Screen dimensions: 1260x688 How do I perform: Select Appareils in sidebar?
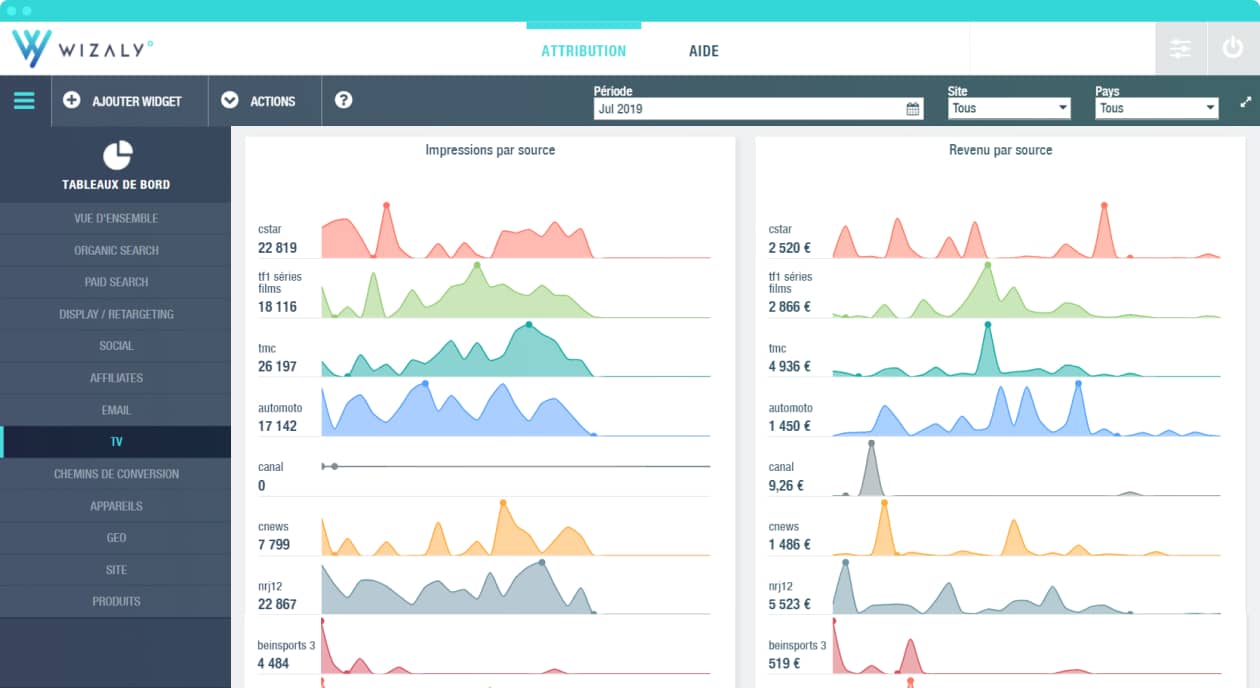pyautogui.click(x=116, y=506)
